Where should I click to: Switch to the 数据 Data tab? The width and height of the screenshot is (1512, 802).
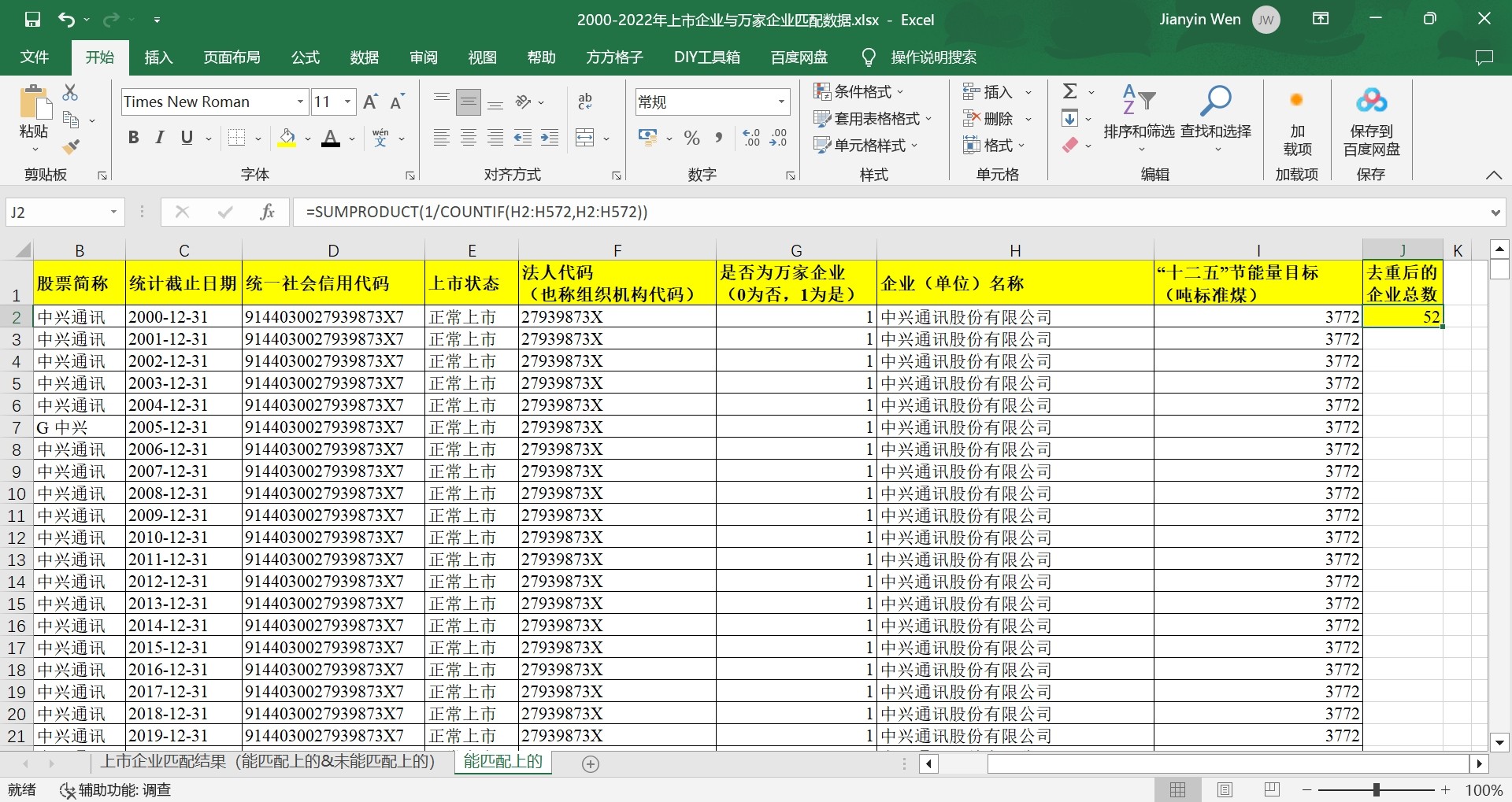365,57
